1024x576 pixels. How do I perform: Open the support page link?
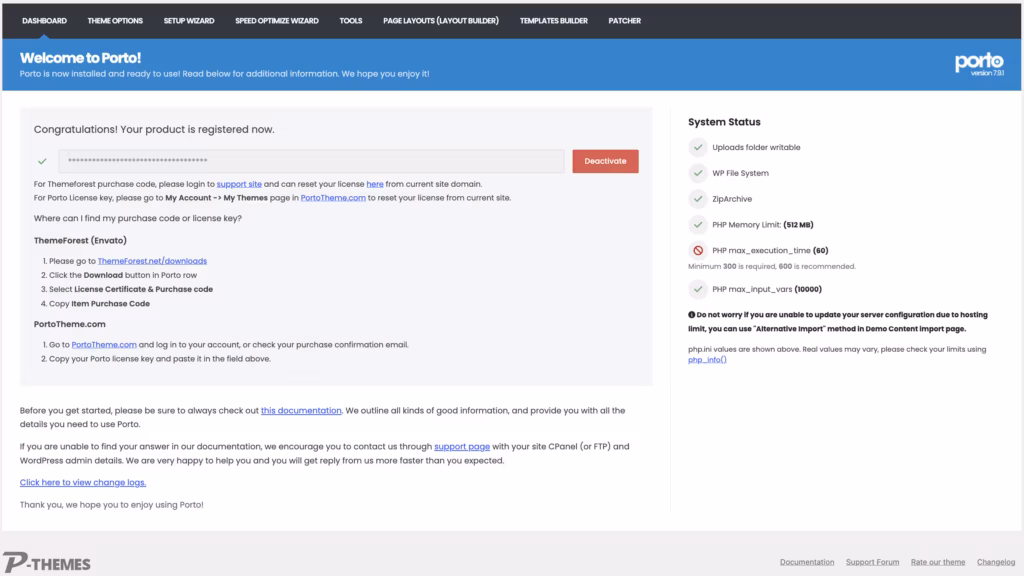click(x=462, y=447)
